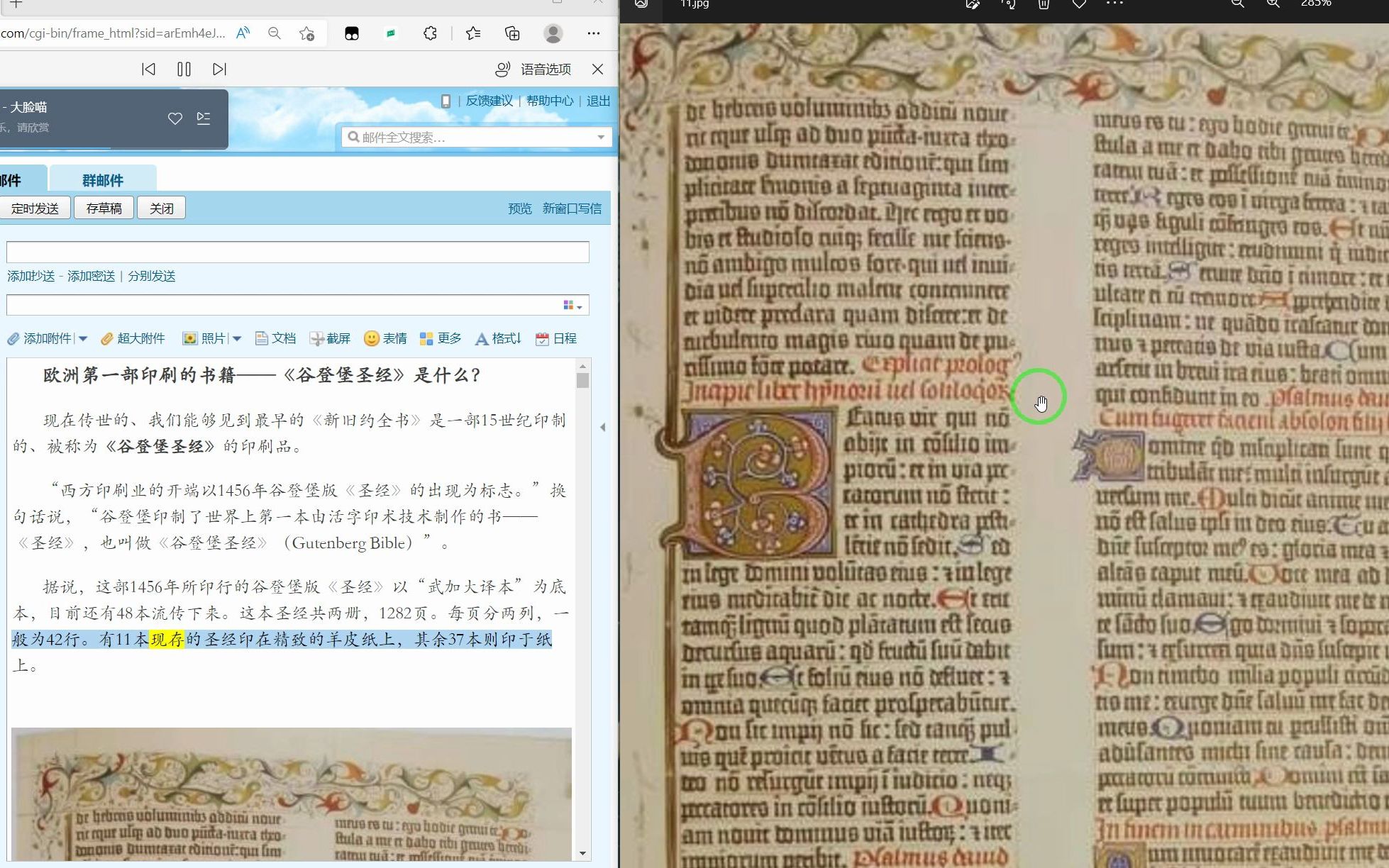Switch to the 群邮件 tab

(103, 180)
